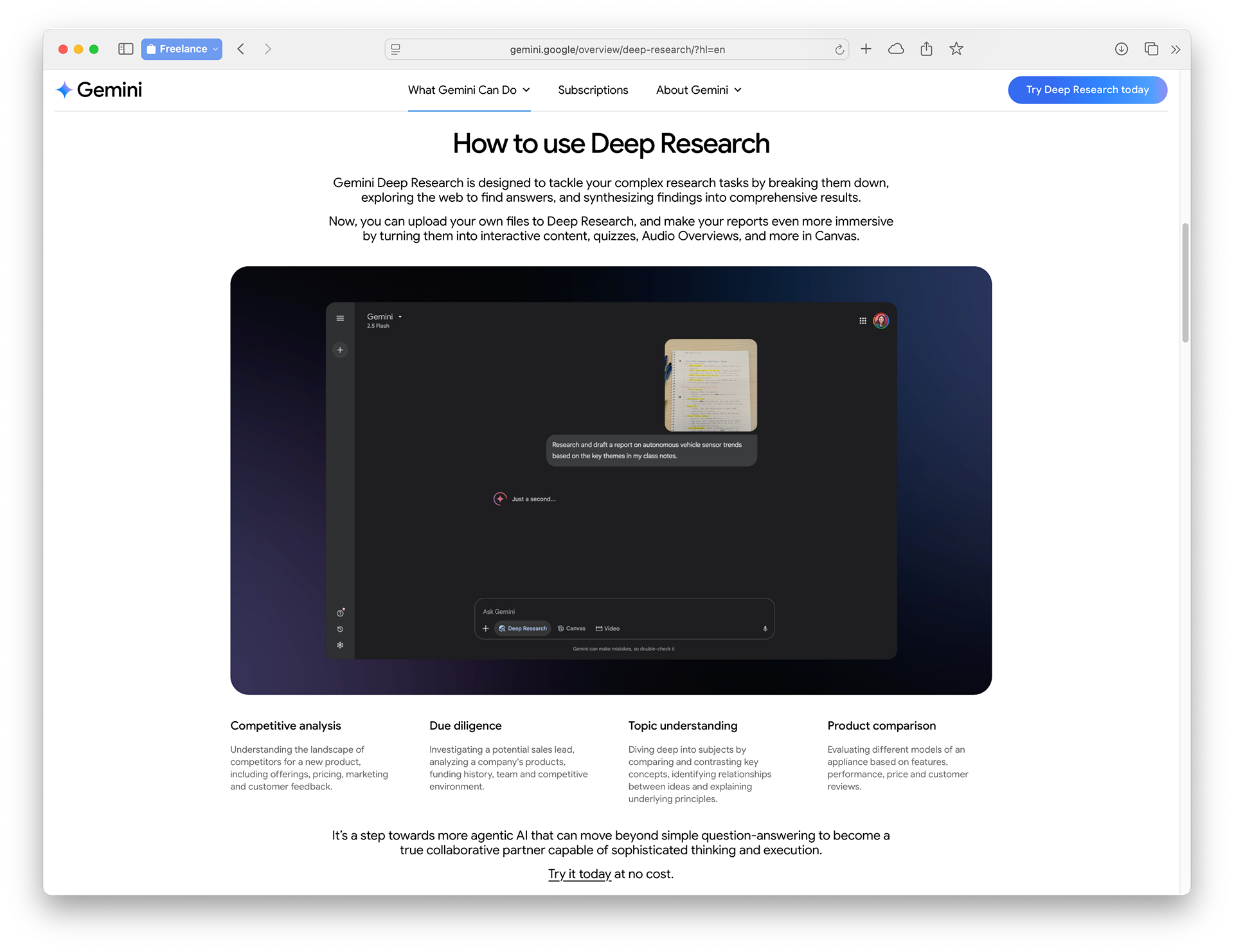Click hamburger menu icon in Gemini demo

tap(340, 318)
